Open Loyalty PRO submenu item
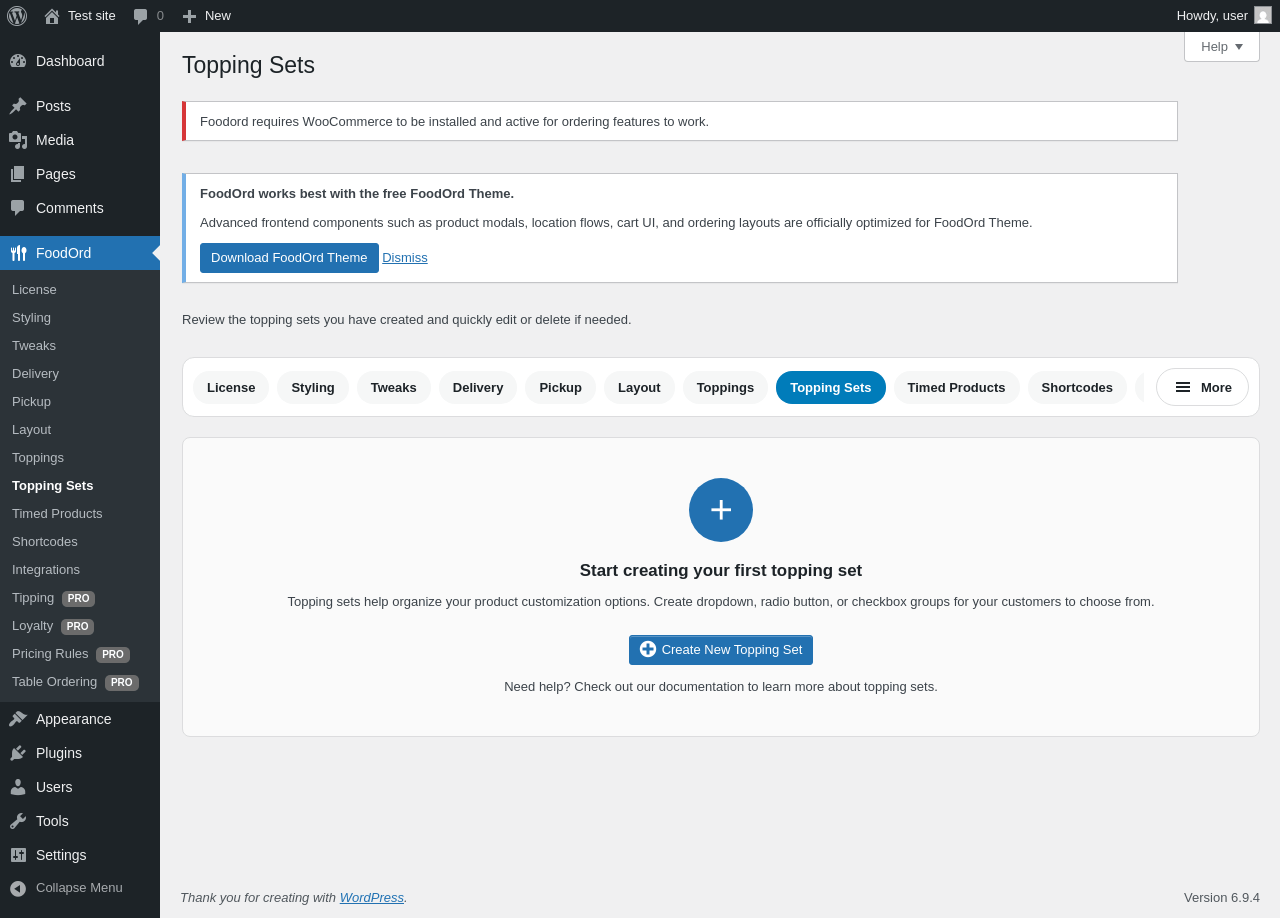Screen dimensions: 1280x918 click(80, 626)
